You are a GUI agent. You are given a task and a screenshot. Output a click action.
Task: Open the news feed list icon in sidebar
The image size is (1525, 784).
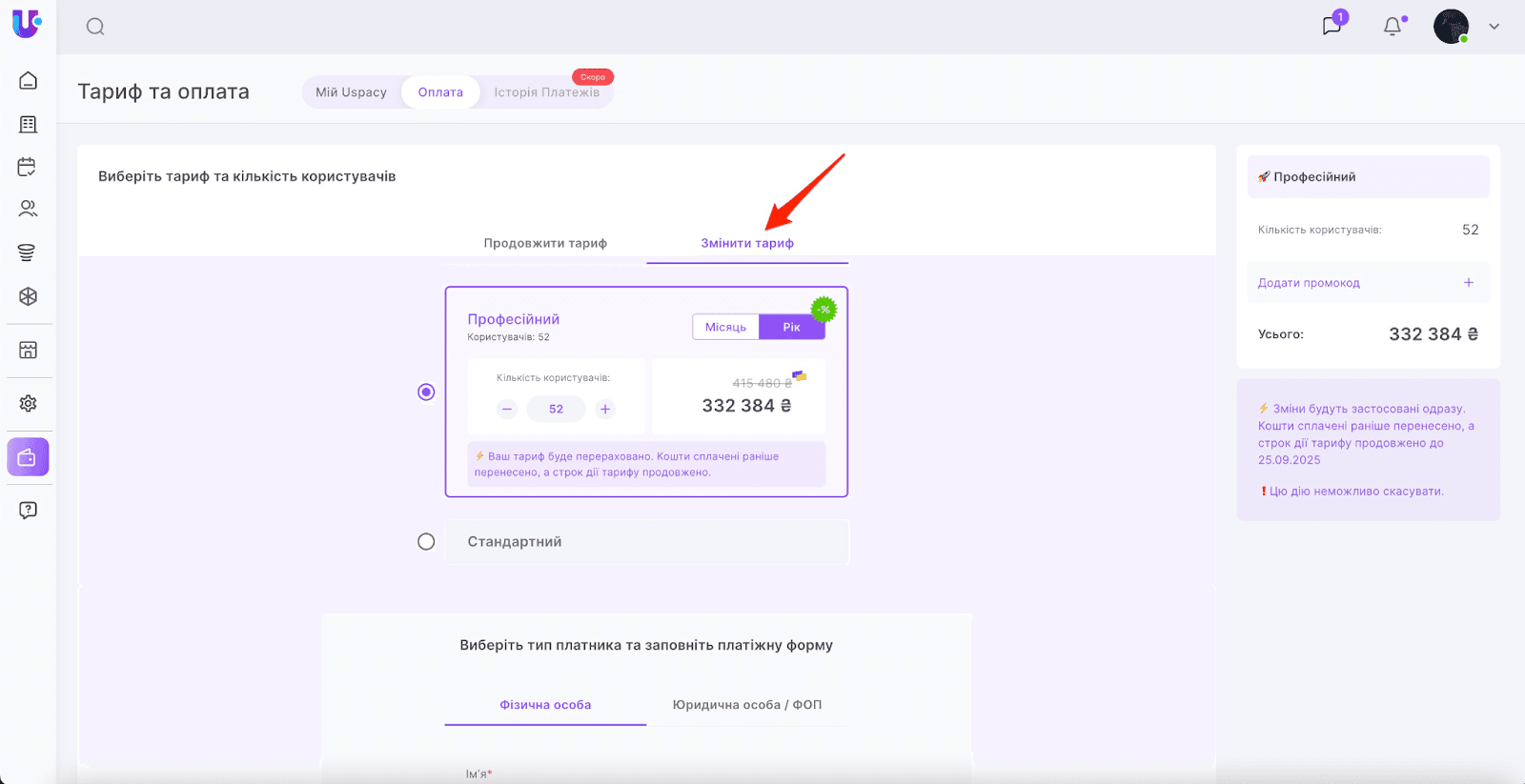point(29,125)
